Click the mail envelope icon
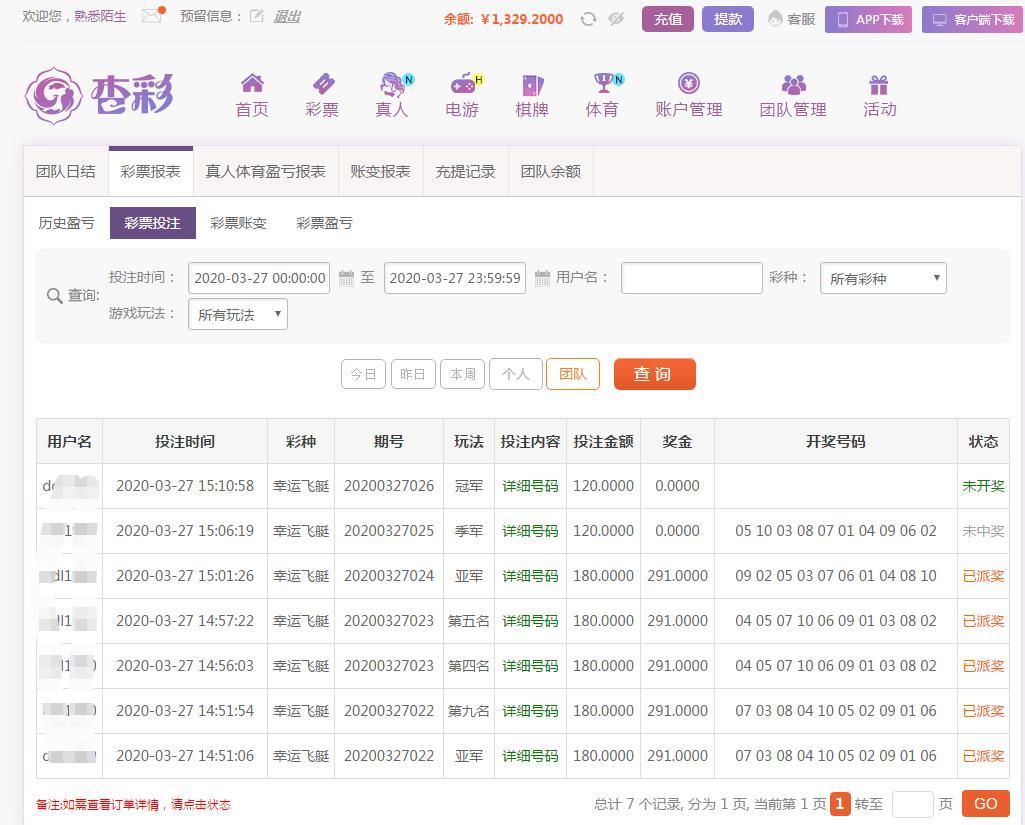Viewport: 1025px width, 825px height. click(151, 16)
